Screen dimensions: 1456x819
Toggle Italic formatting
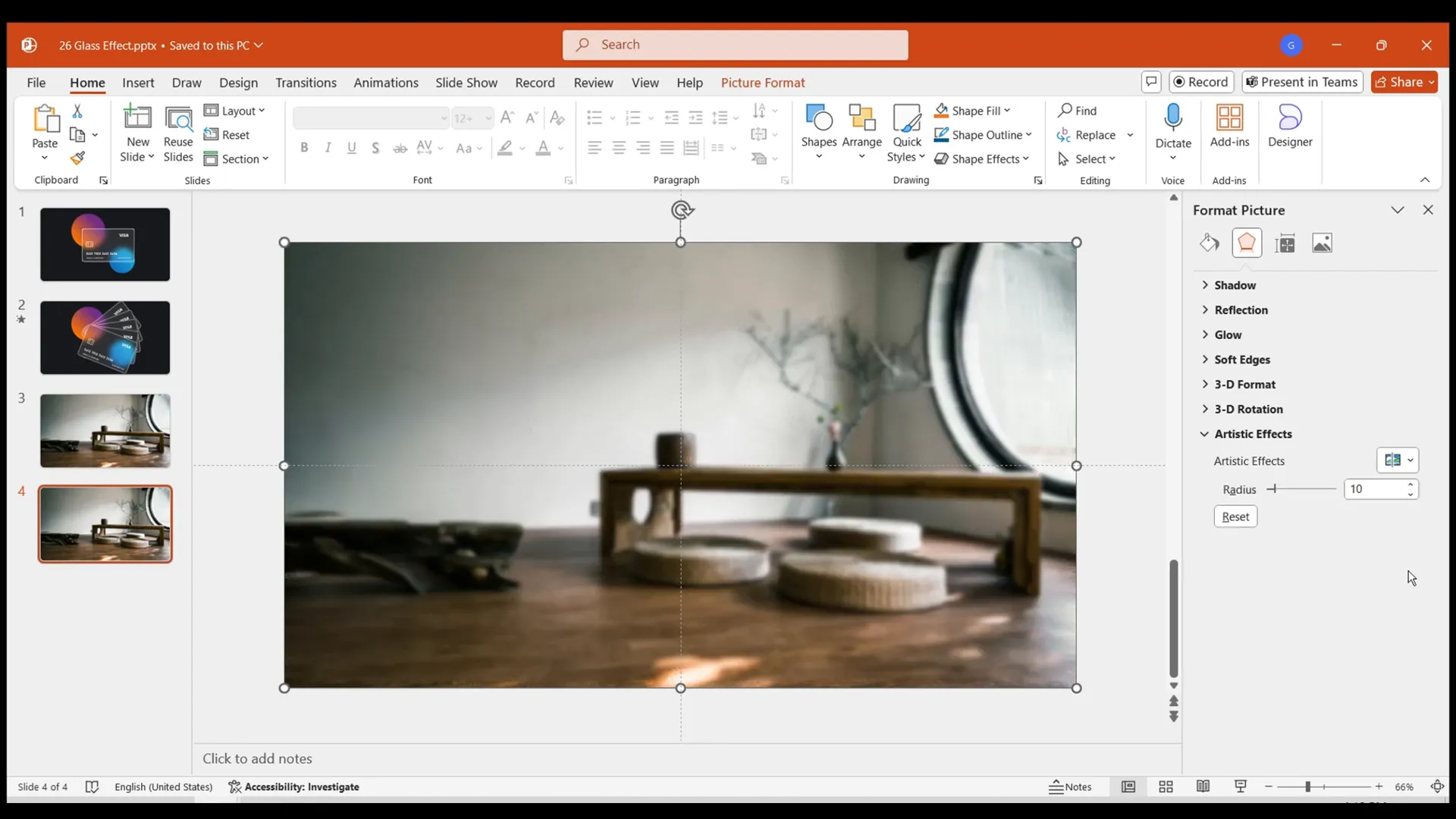click(328, 148)
